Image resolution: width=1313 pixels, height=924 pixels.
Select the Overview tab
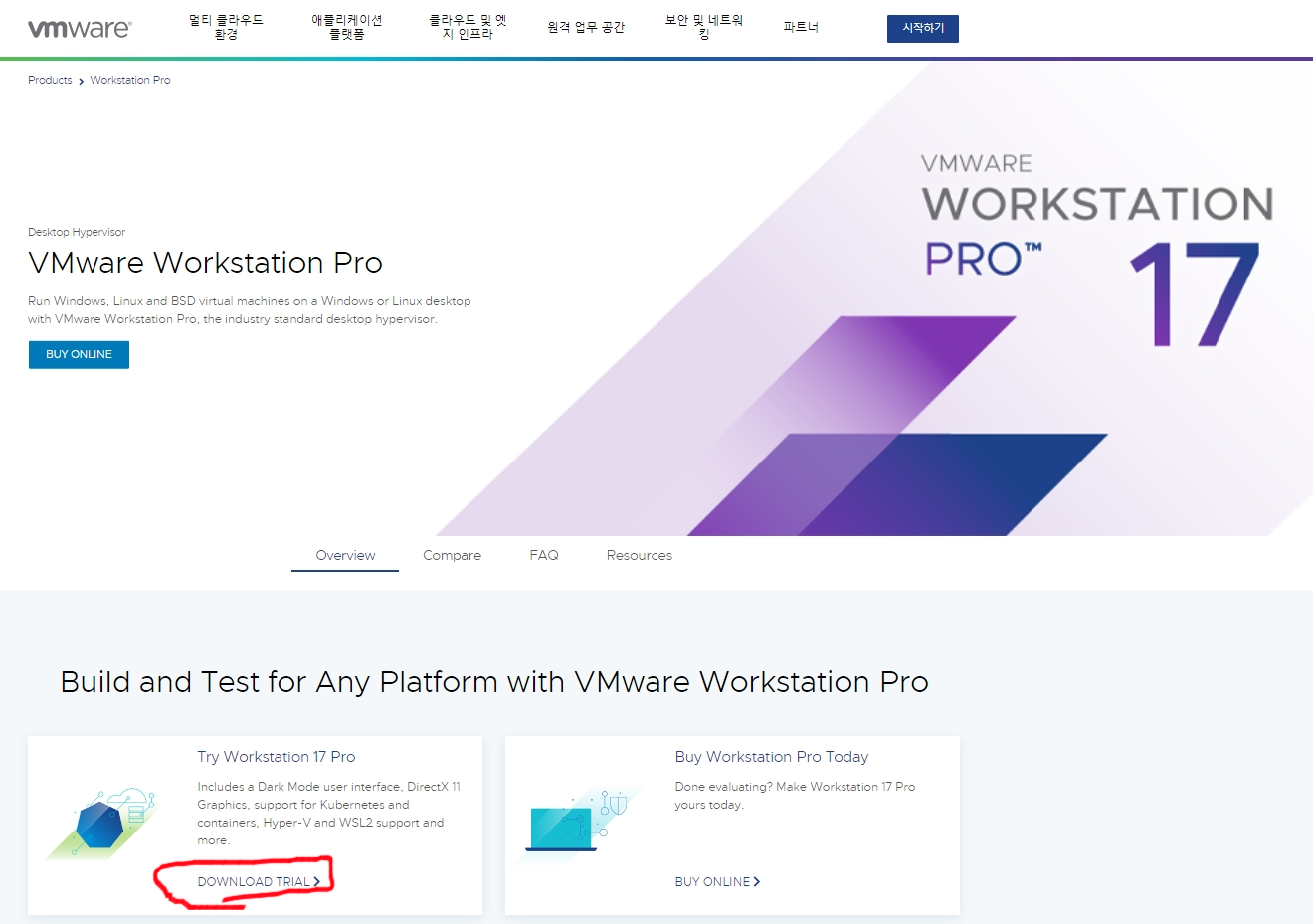tap(345, 555)
